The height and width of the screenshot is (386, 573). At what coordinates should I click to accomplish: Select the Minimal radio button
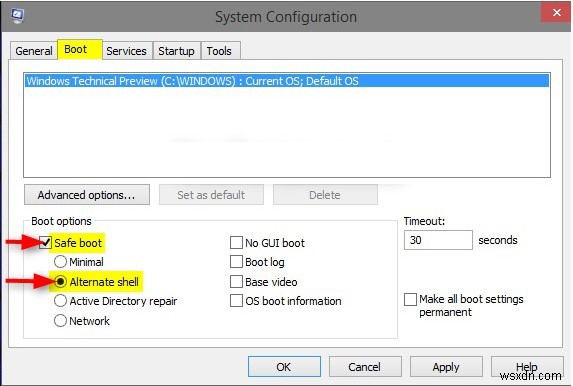(60, 262)
